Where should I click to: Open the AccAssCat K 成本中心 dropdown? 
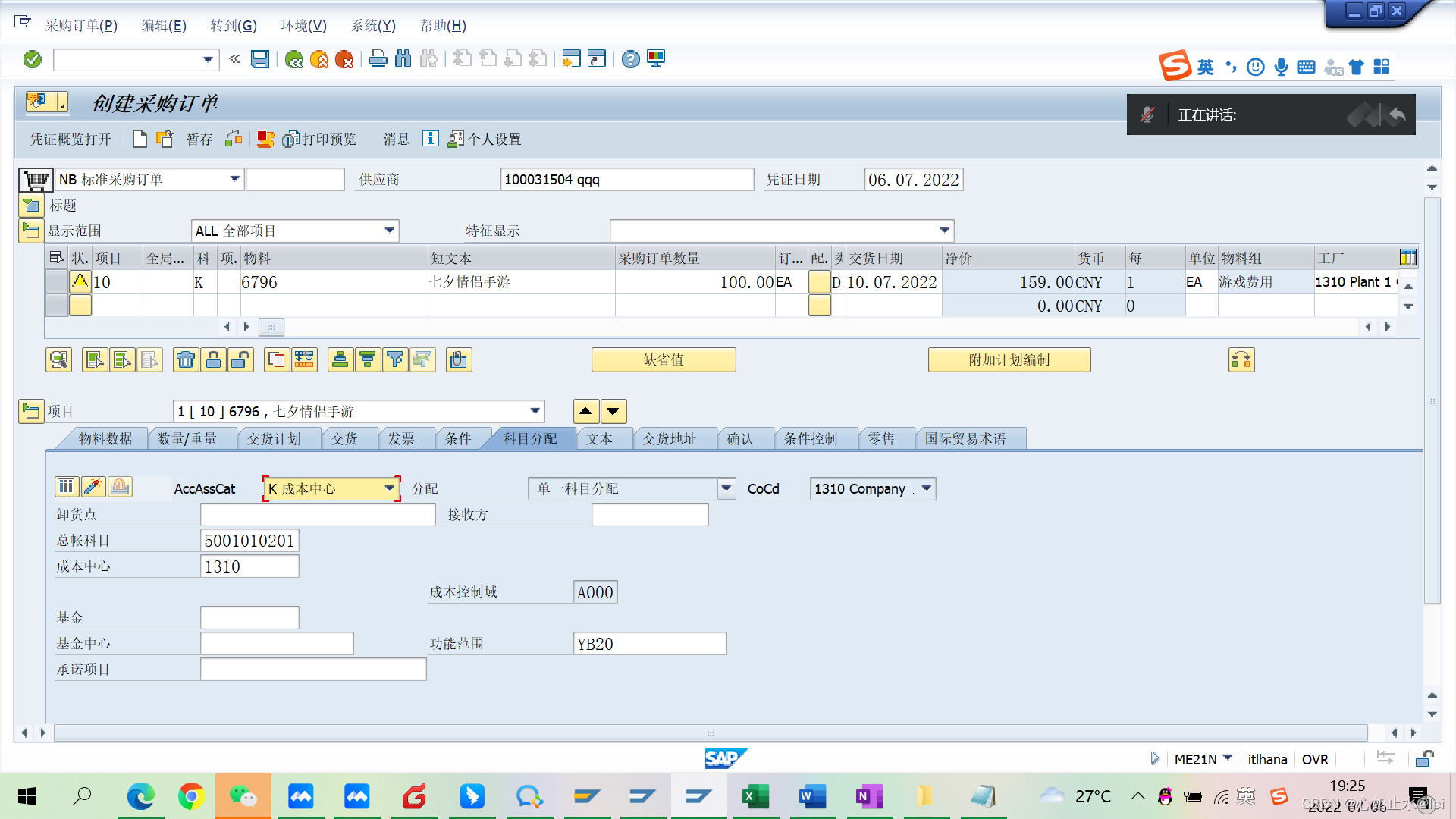pyautogui.click(x=390, y=488)
